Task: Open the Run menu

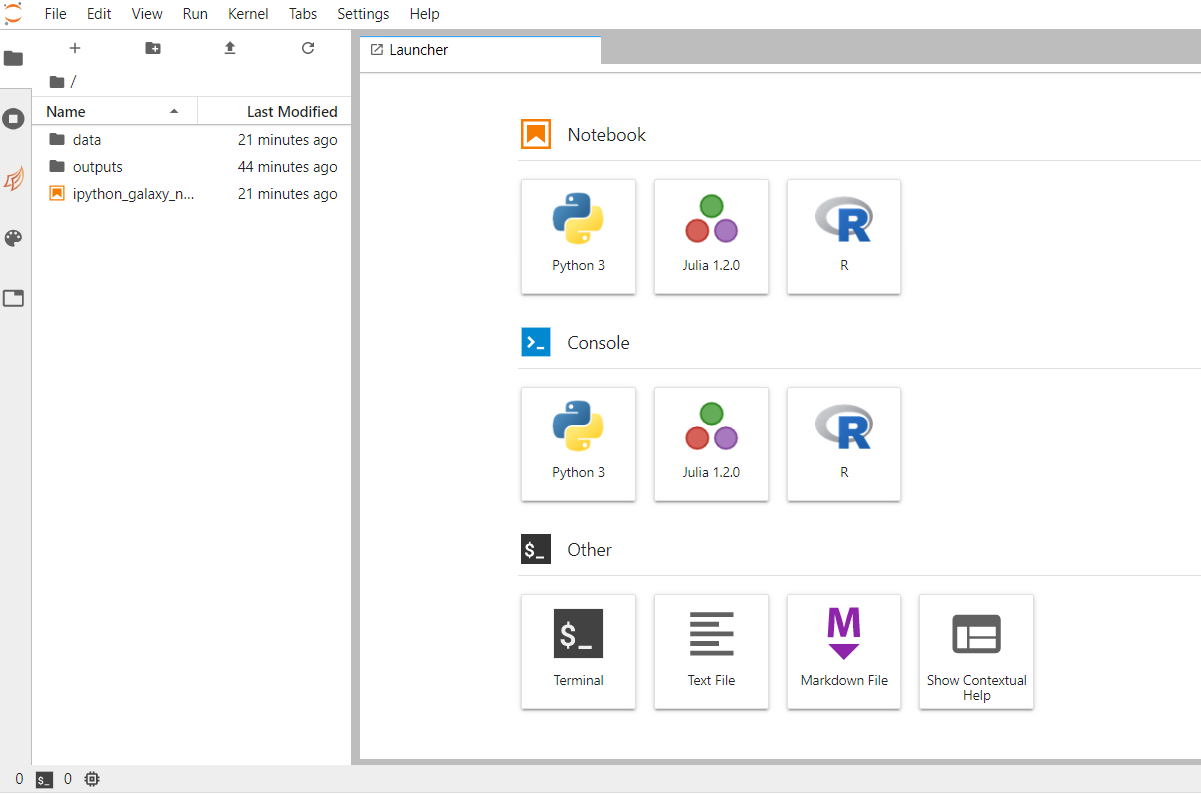Action: (x=195, y=14)
